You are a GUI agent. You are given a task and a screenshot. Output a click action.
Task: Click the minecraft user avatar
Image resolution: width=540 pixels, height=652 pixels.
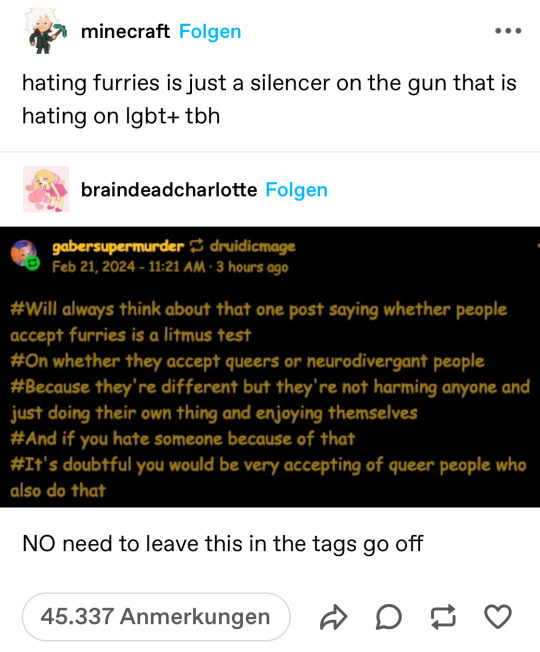[x=45, y=31]
